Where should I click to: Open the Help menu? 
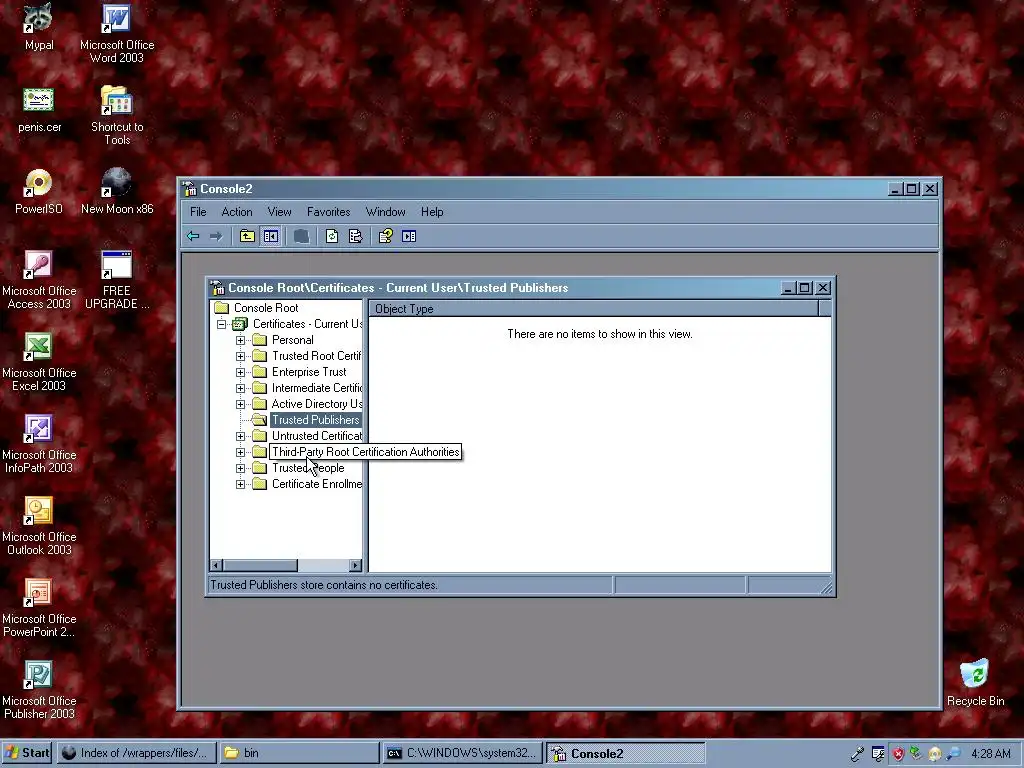pos(432,212)
